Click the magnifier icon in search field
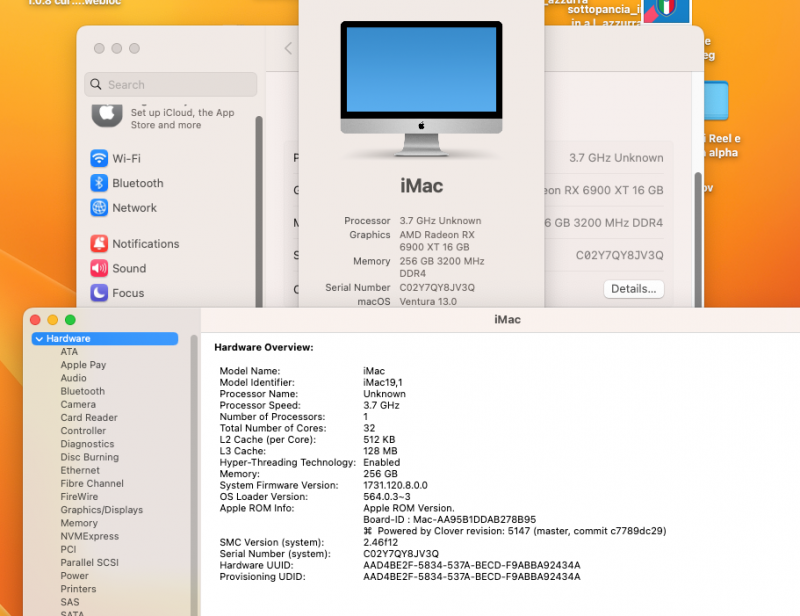 [96, 84]
